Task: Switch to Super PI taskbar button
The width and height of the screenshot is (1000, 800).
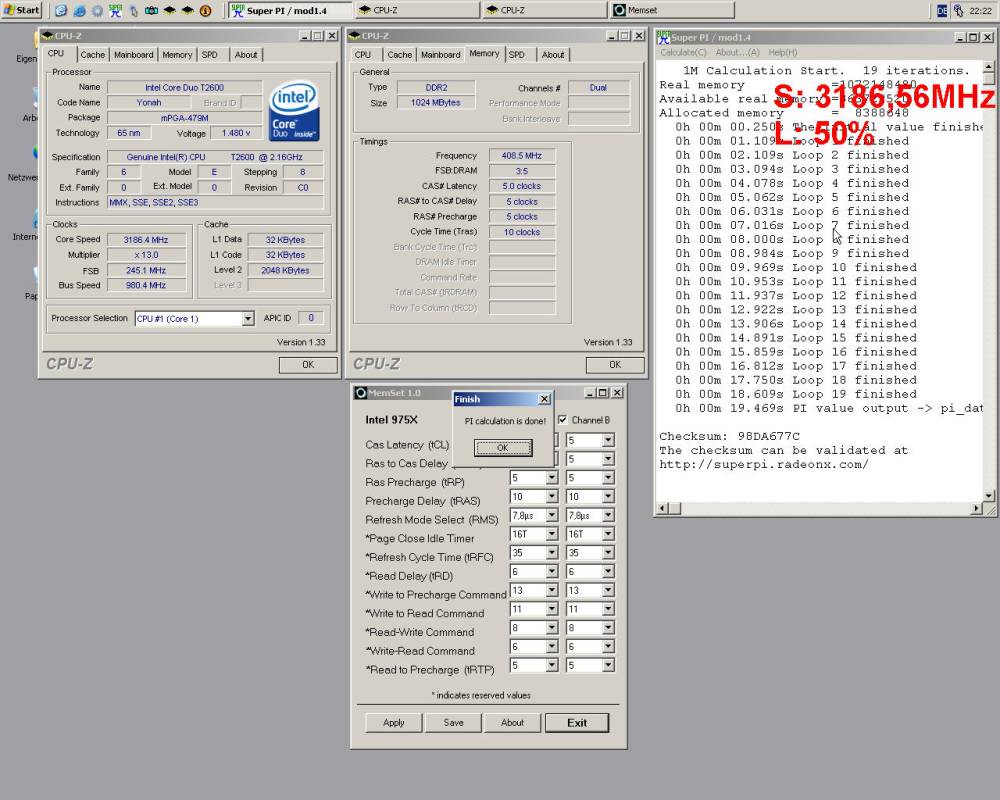Action: pos(290,10)
